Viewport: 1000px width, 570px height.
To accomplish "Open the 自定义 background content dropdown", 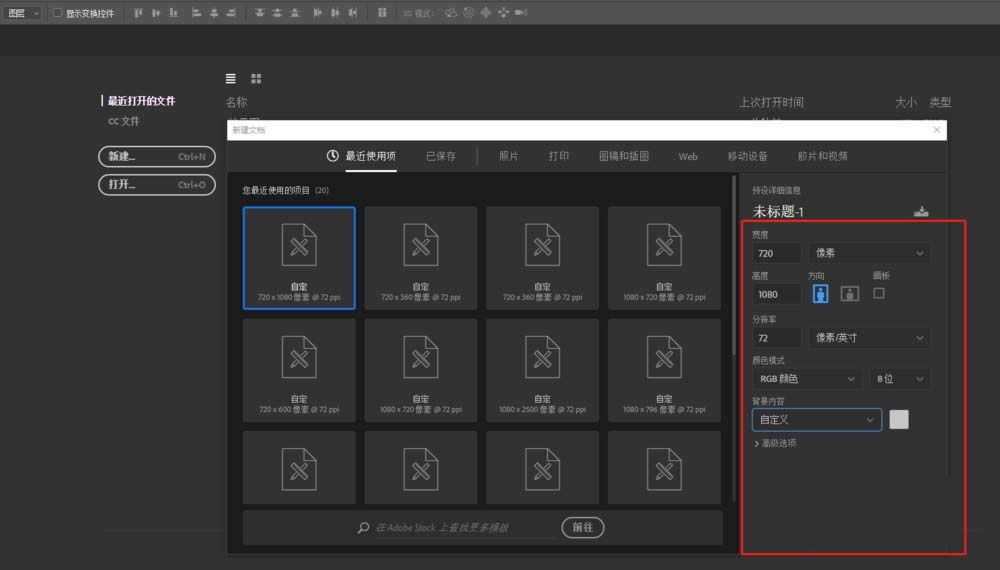I will point(817,420).
